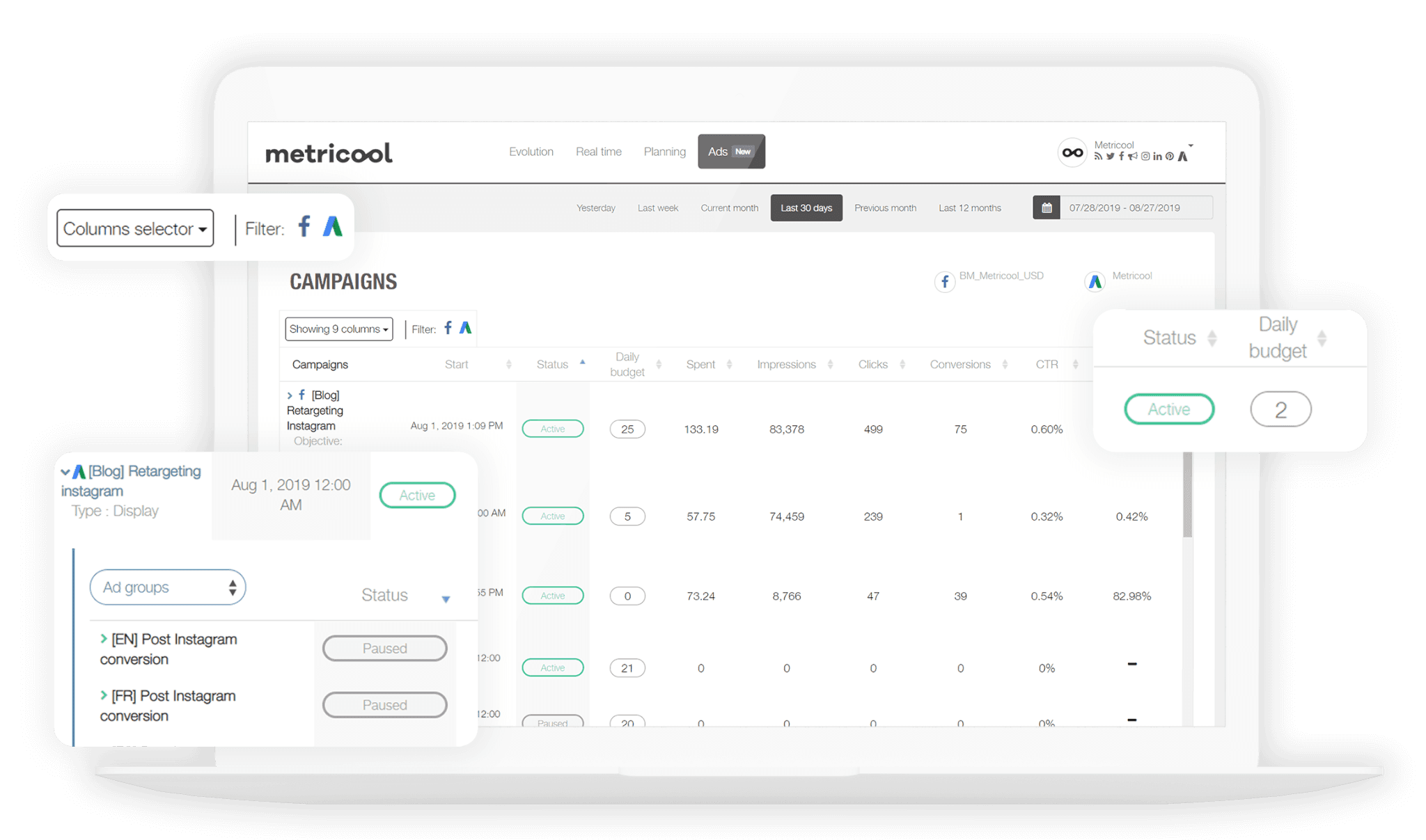Image resolution: width=1426 pixels, height=840 pixels.
Task: Filter by Google Ads next to Showing 9 columns
Action: tap(466, 328)
